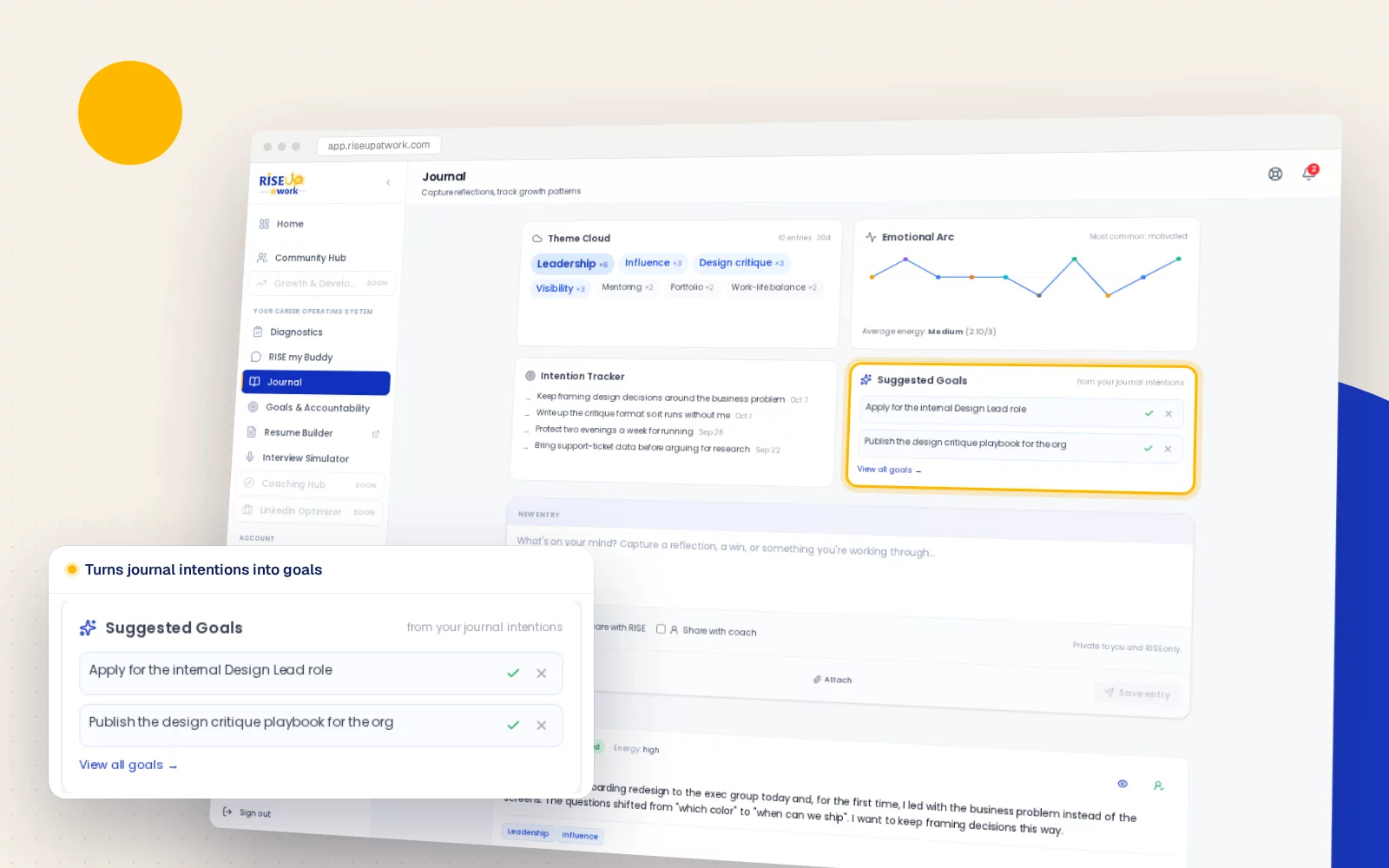Dismiss 'Publish the design critique playbook' in dashboard card

click(x=1168, y=449)
